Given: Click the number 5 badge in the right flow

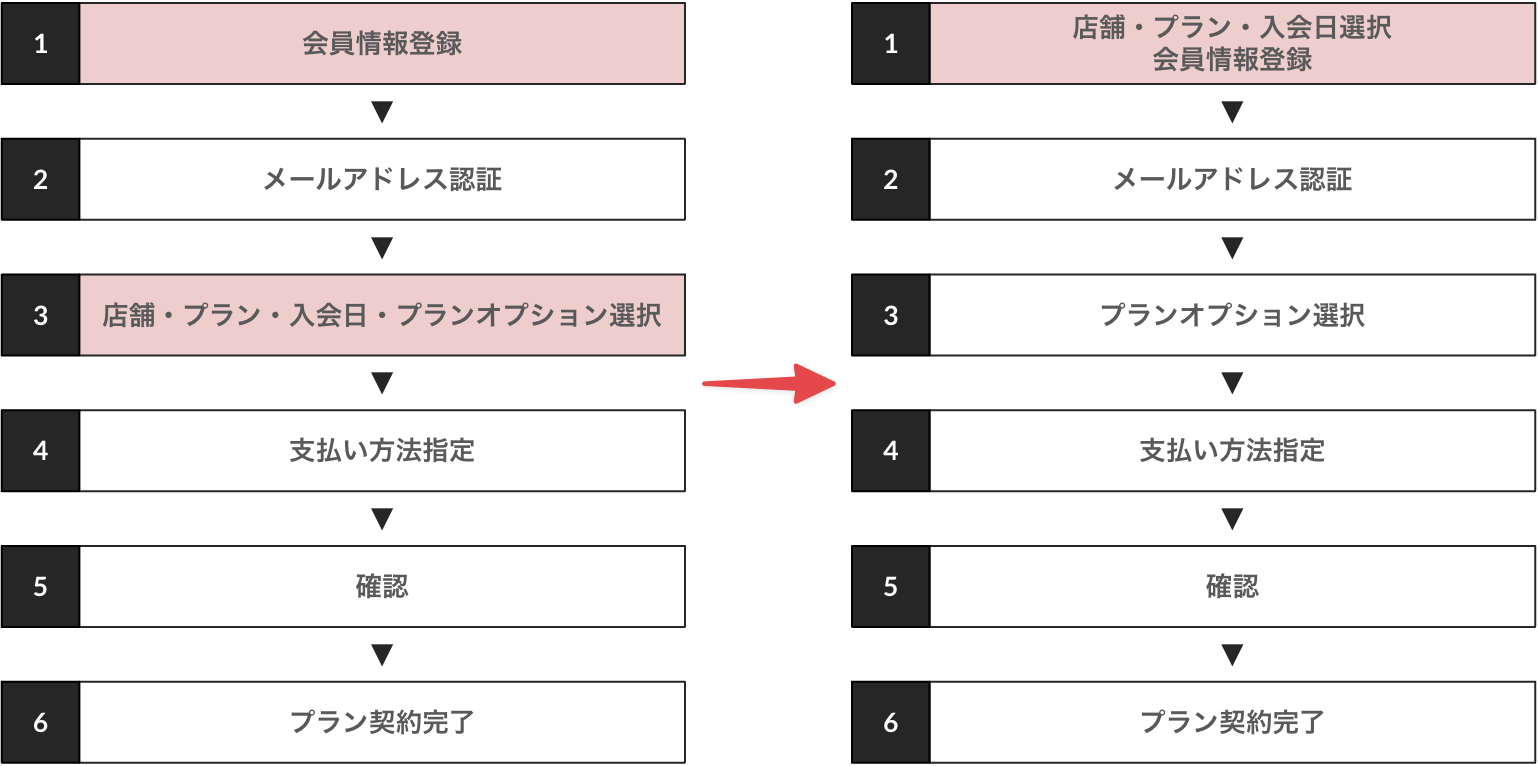Looking at the screenshot, I should pos(891,586).
